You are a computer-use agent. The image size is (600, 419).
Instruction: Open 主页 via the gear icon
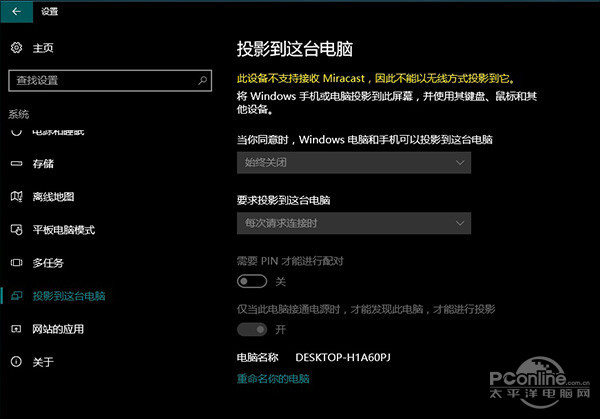pos(15,48)
